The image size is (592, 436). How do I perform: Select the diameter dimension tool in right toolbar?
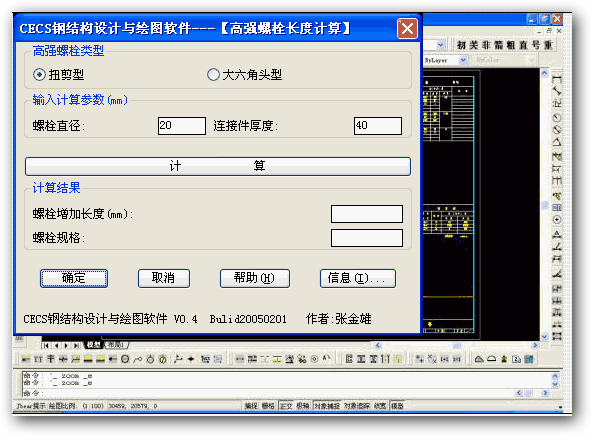click(557, 129)
